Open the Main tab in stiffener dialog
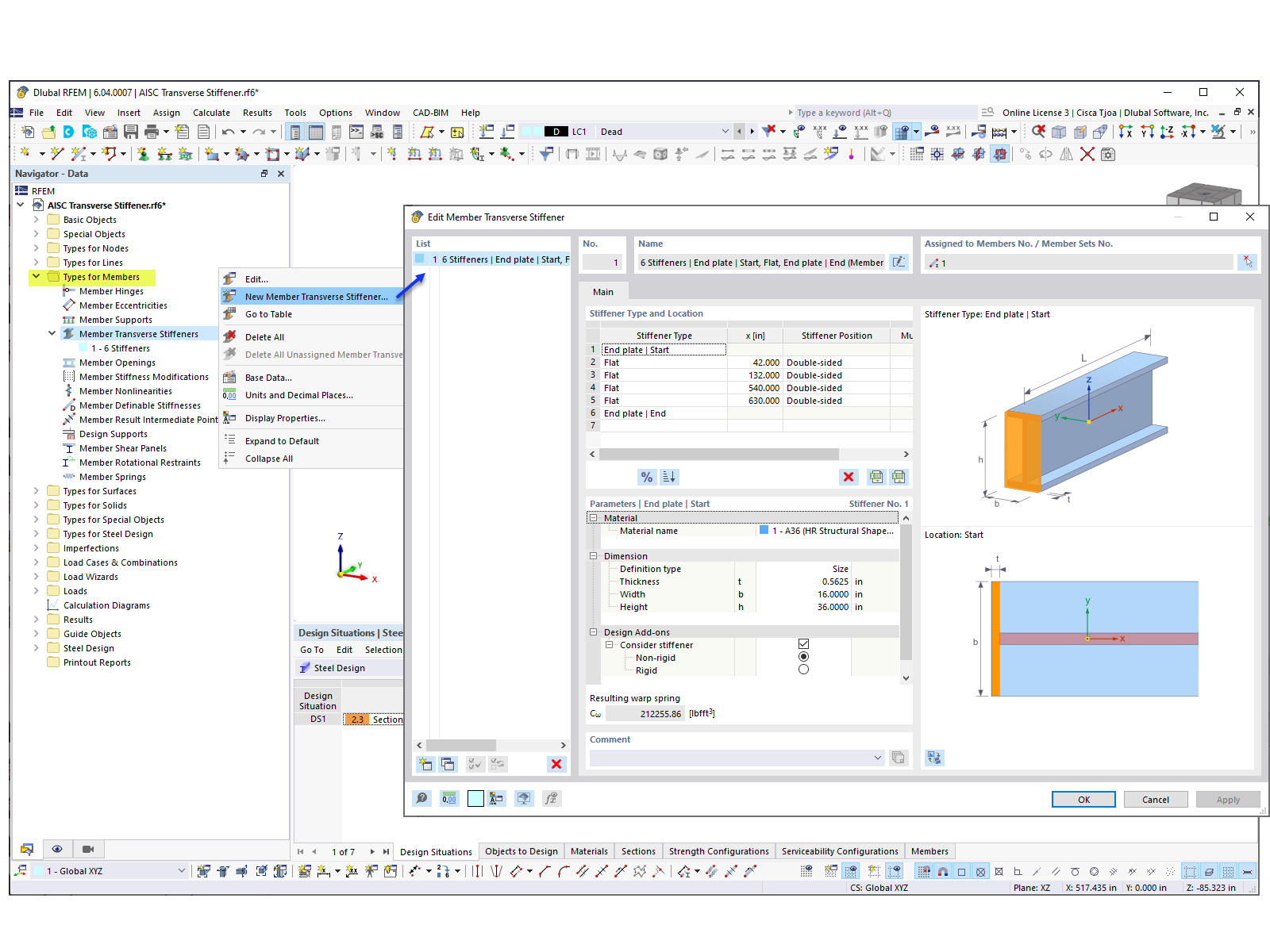1270x952 pixels. [603, 292]
